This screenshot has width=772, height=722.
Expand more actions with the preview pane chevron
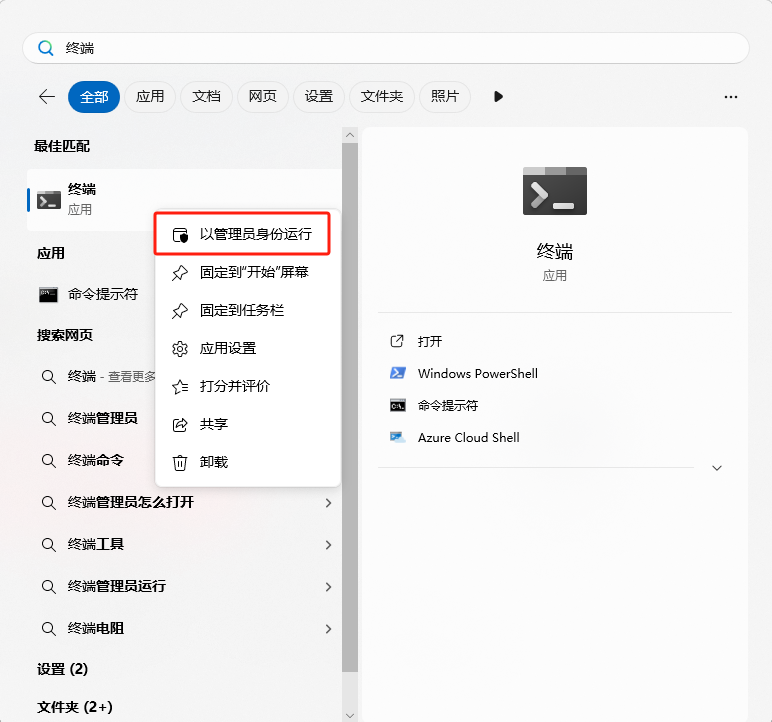click(x=717, y=468)
